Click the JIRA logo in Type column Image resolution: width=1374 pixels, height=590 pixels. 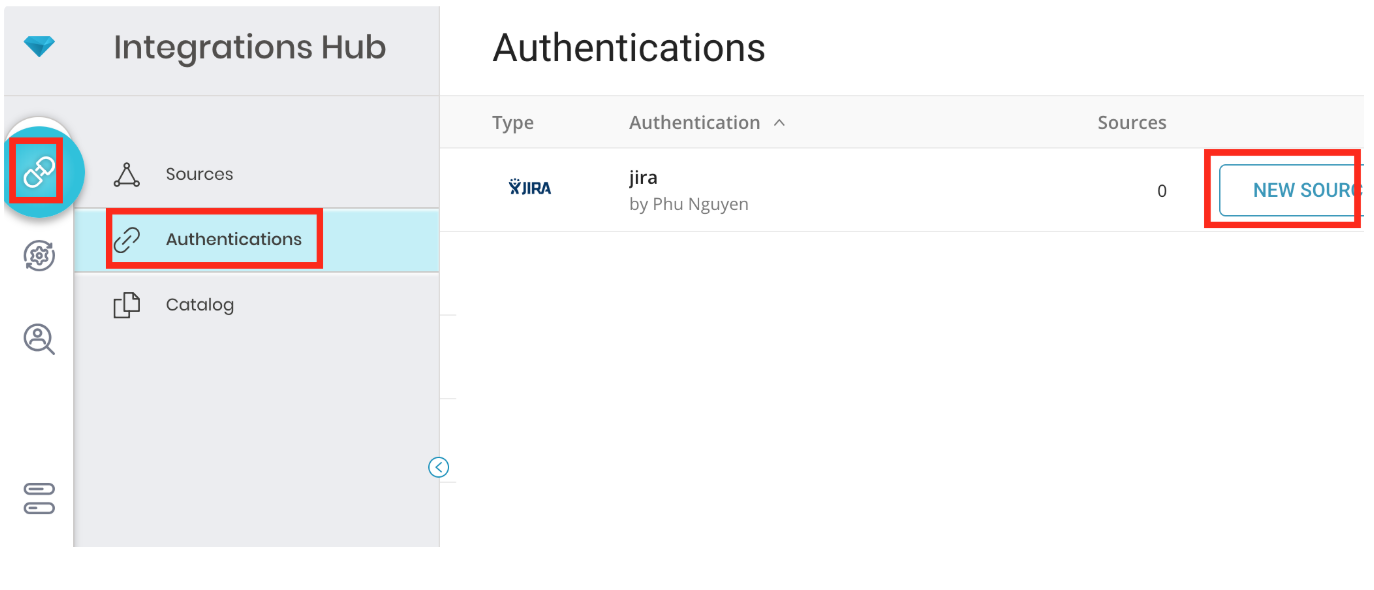coord(530,187)
